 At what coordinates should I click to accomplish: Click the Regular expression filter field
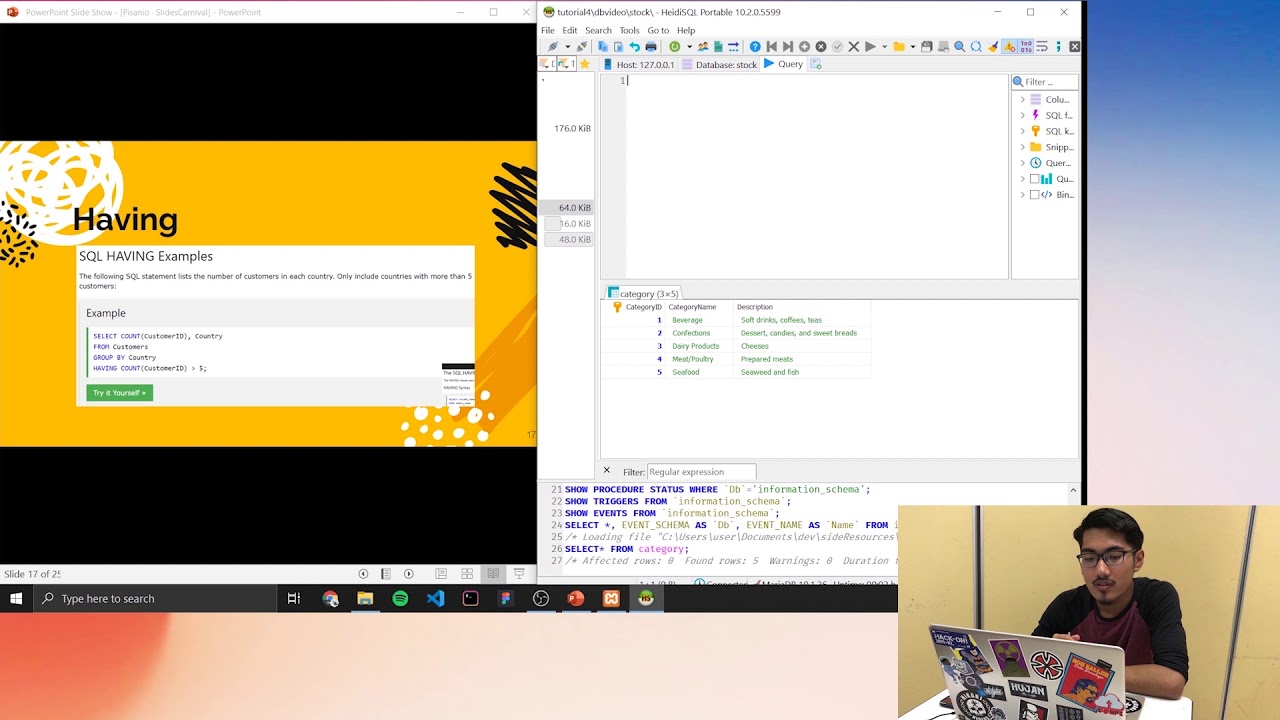tap(701, 472)
